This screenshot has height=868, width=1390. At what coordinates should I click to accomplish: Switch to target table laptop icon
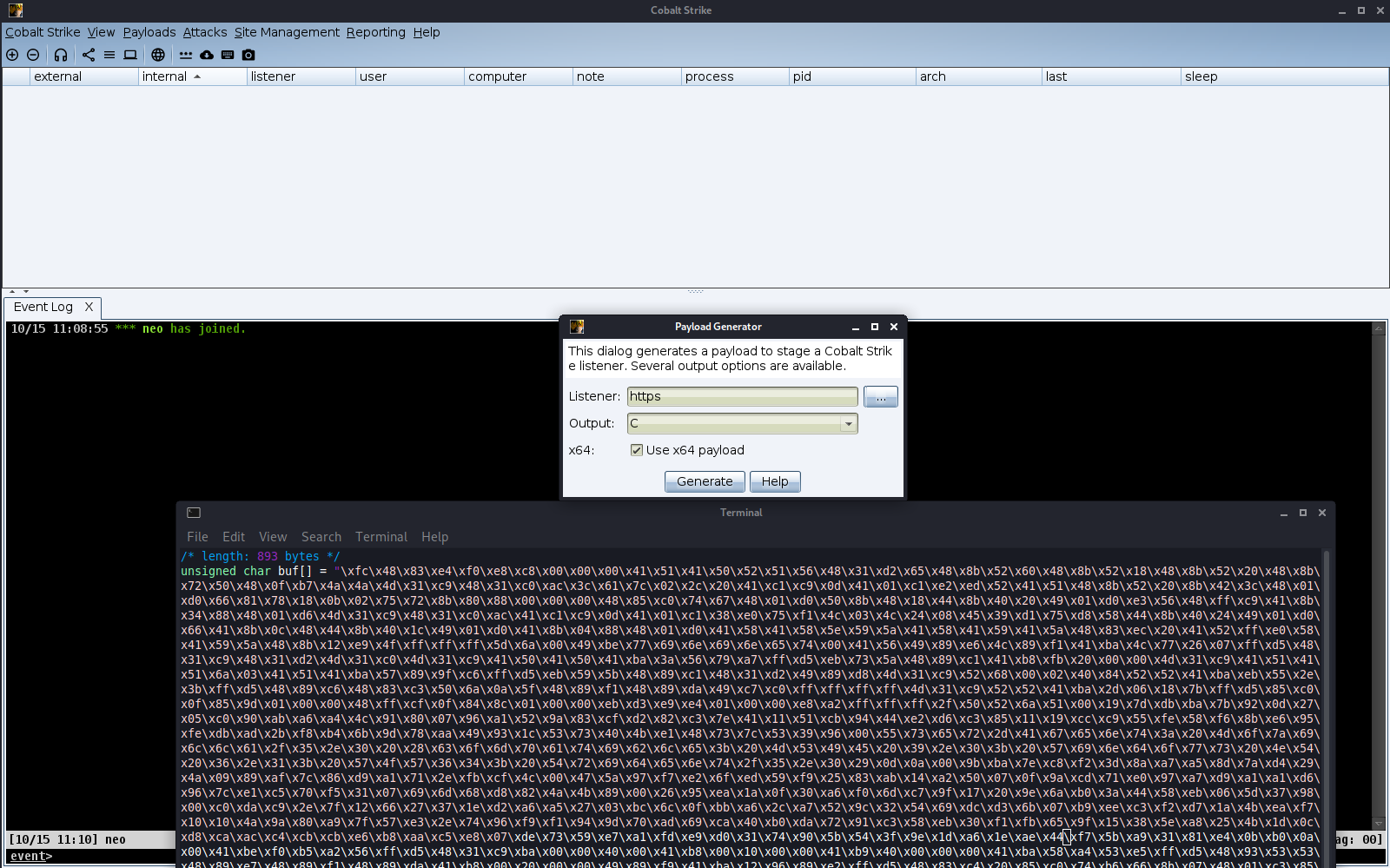130,55
